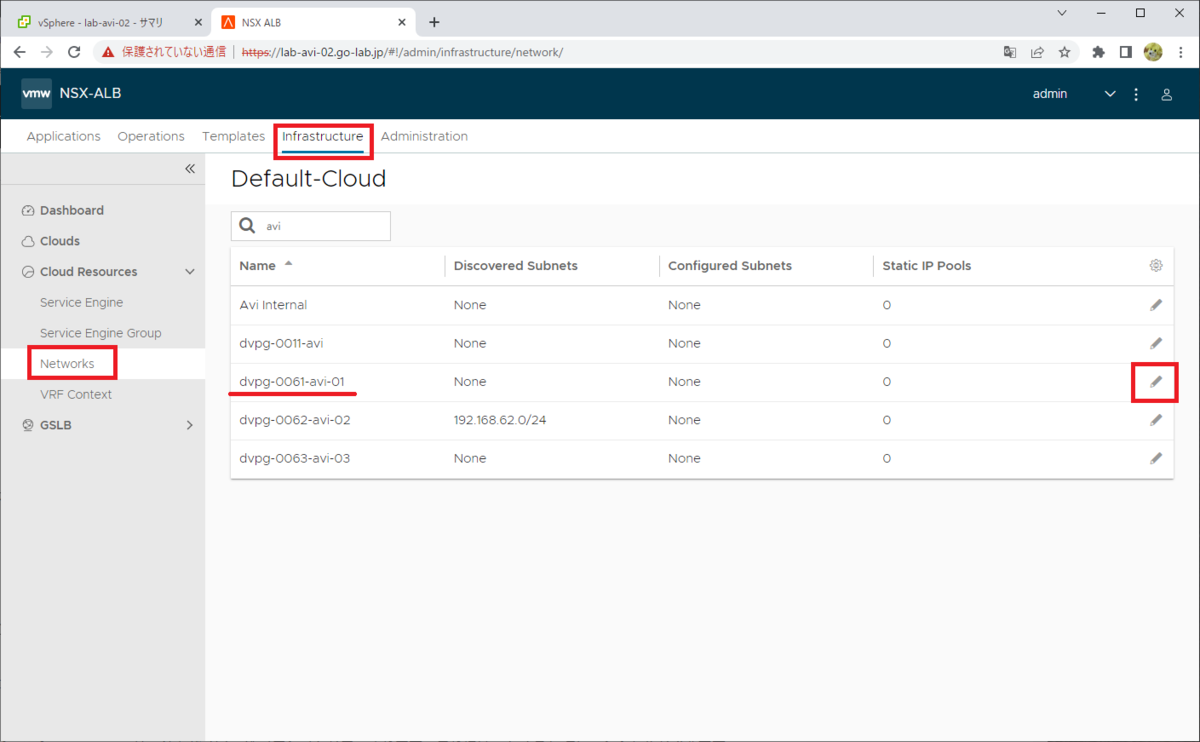Close the NSX ALB tab

point(402,22)
